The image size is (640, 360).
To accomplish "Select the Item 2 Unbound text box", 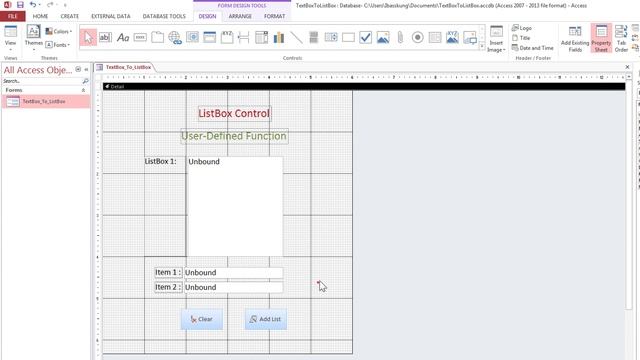I will (233, 287).
